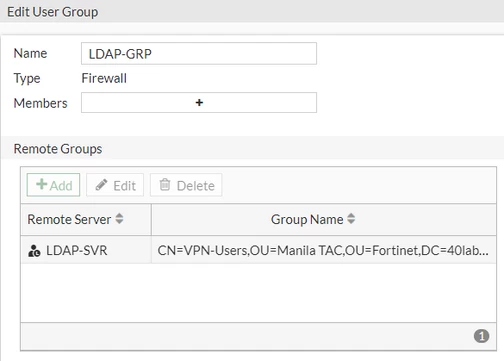Click the Type label
Image resolution: width=504 pixels, height=361 pixels.
pos(27,79)
